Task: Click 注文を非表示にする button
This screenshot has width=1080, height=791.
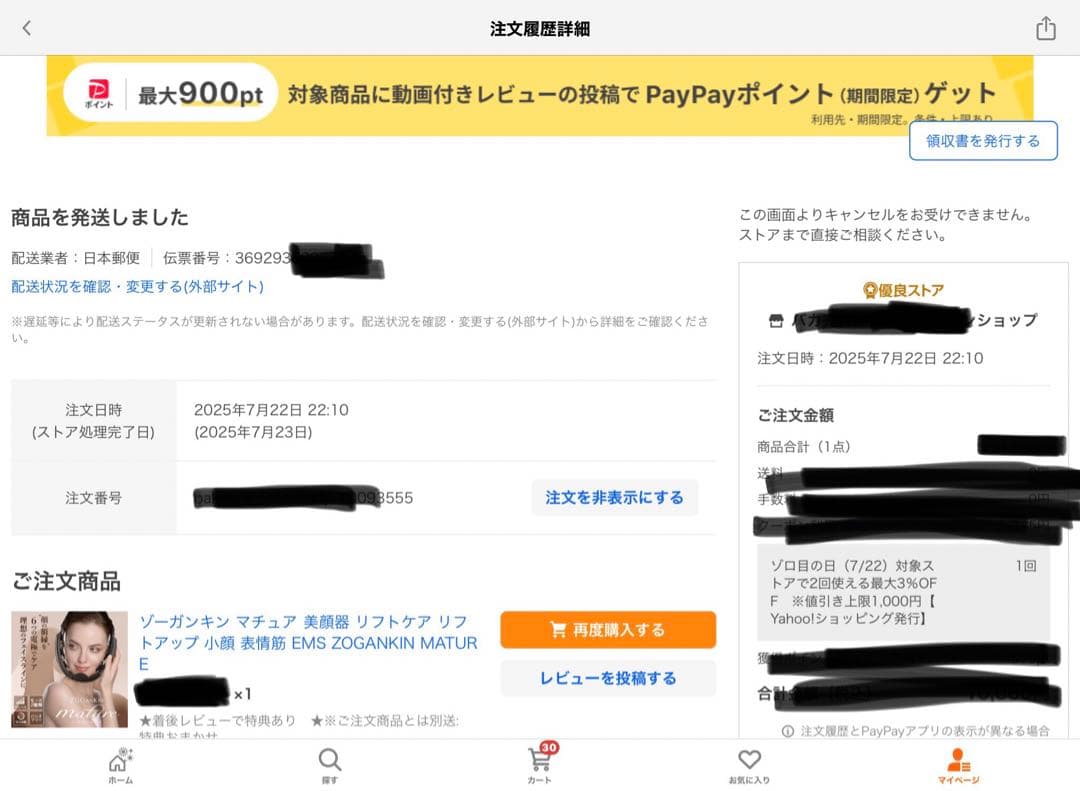Action: [x=614, y=497]
